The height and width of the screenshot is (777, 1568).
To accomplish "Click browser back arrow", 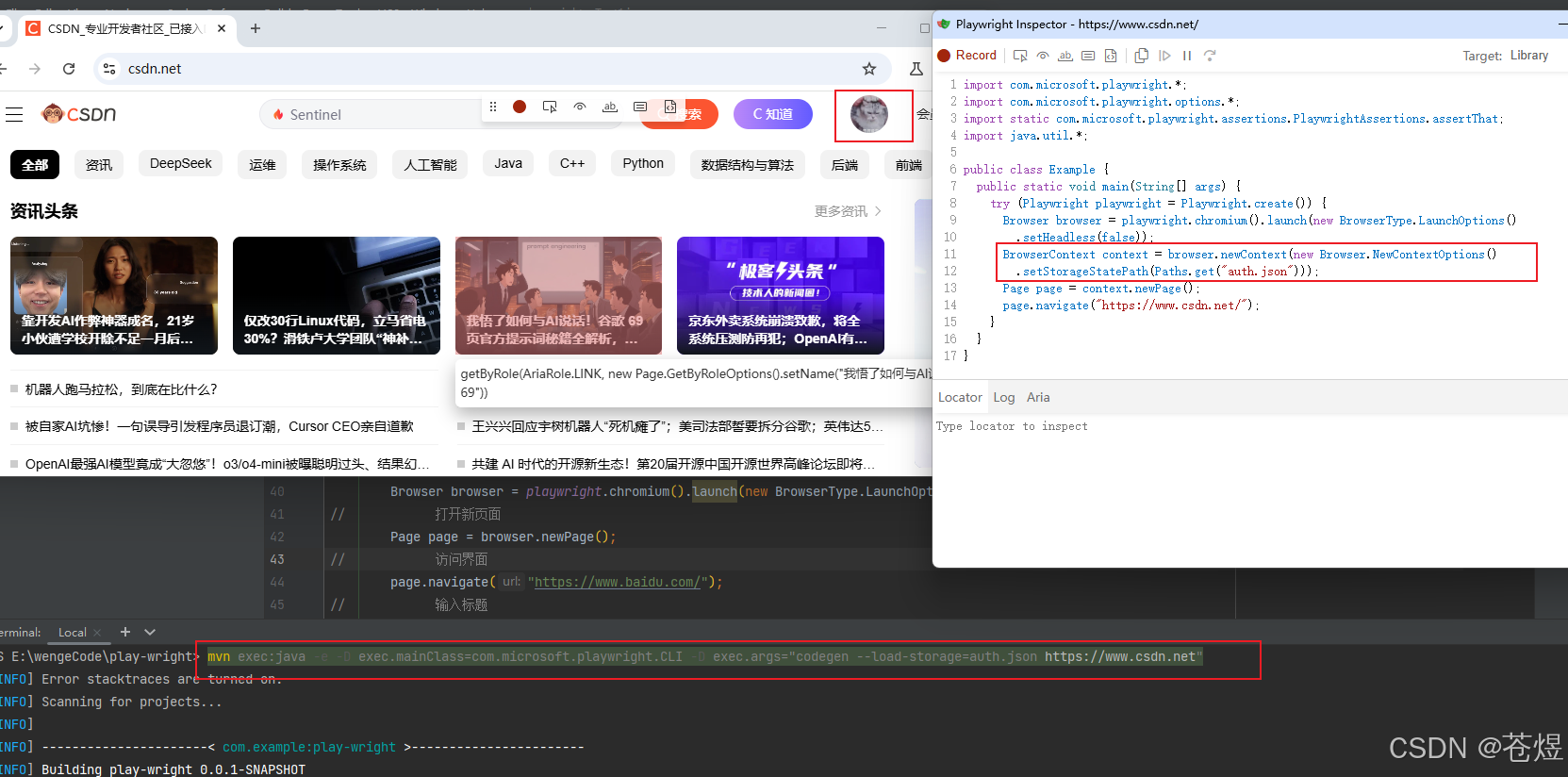I will tap(3, 69).
